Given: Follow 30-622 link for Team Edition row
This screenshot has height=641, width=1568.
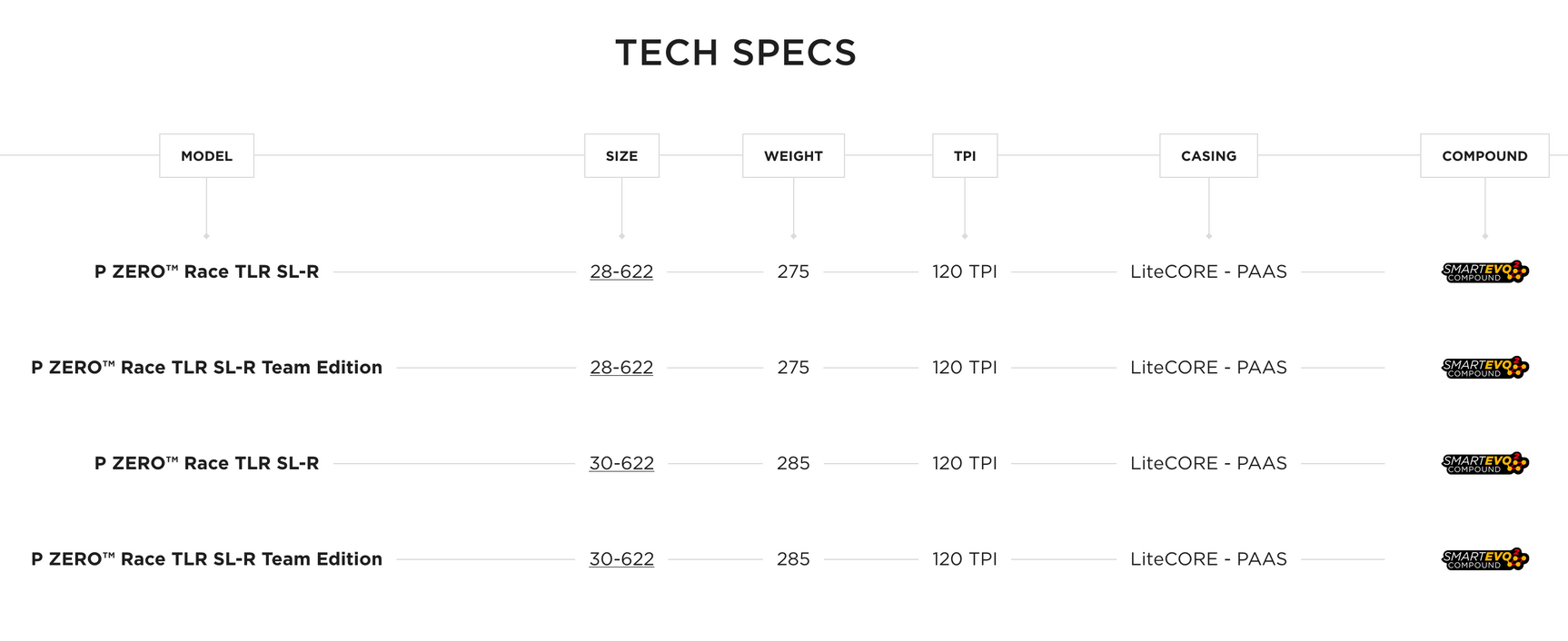Looking at the screenshot, I should [621, 559].
